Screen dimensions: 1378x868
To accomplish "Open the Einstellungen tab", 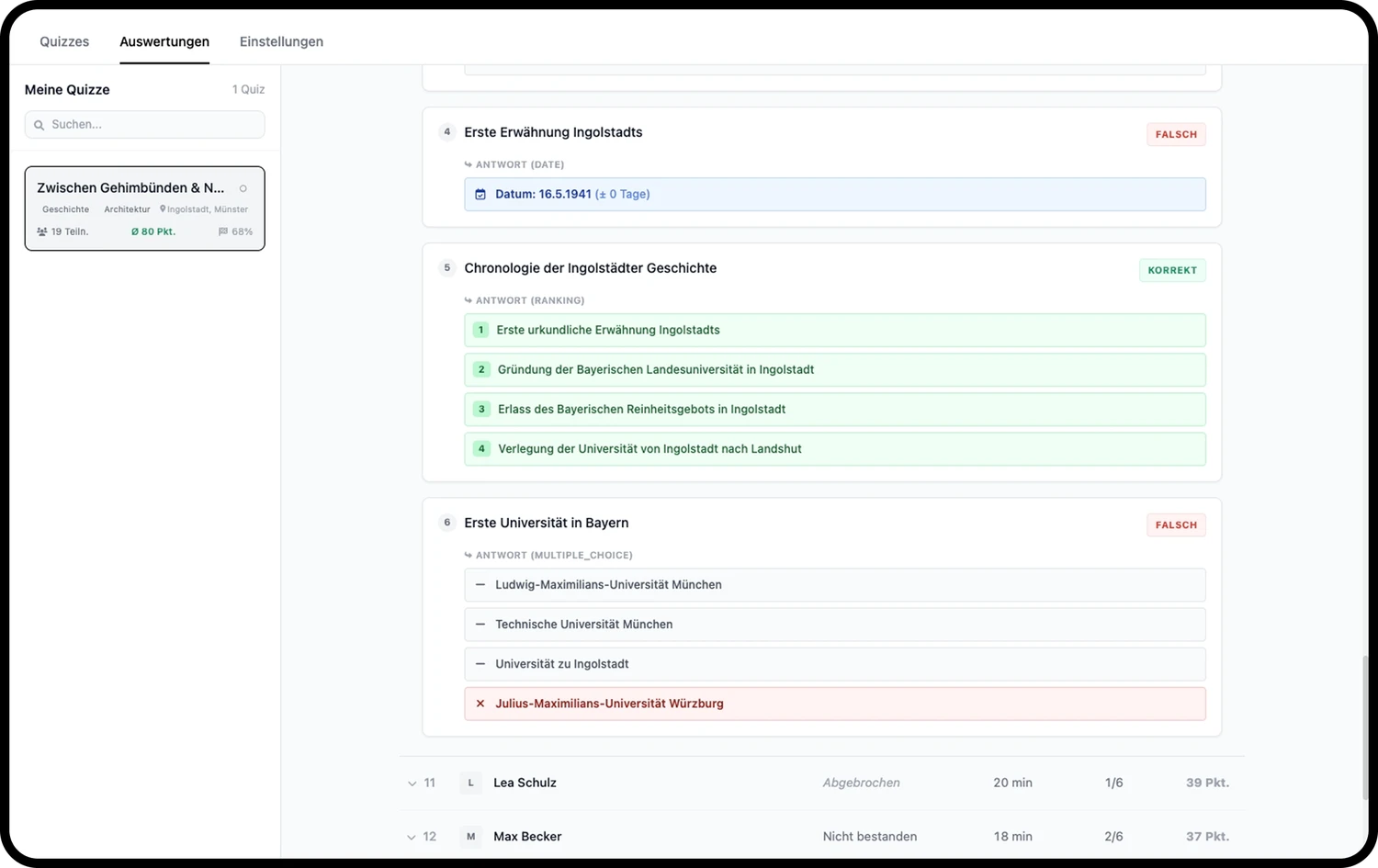I will [281, 41].
